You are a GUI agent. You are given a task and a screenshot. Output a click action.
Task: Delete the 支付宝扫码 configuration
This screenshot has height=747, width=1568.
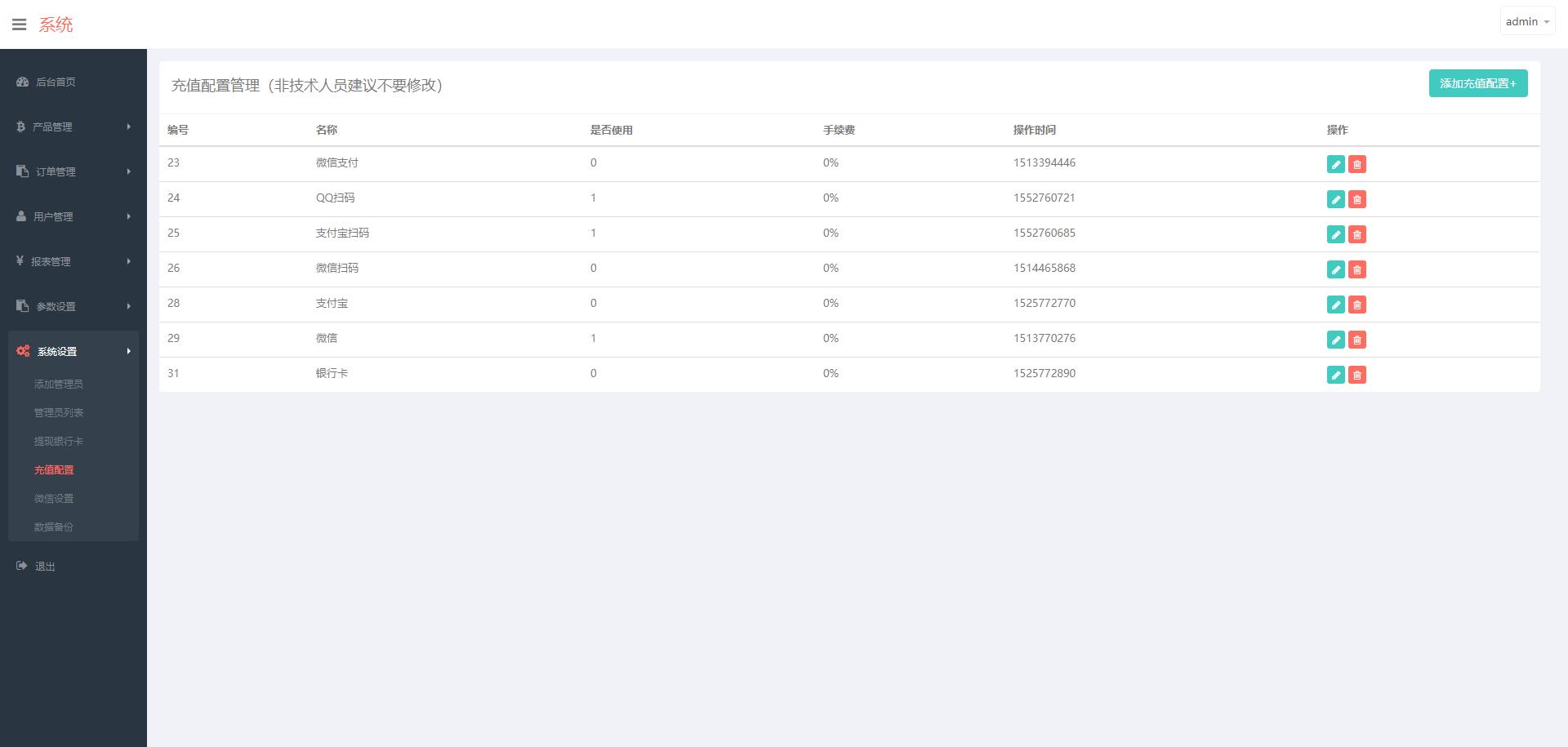1357,234
